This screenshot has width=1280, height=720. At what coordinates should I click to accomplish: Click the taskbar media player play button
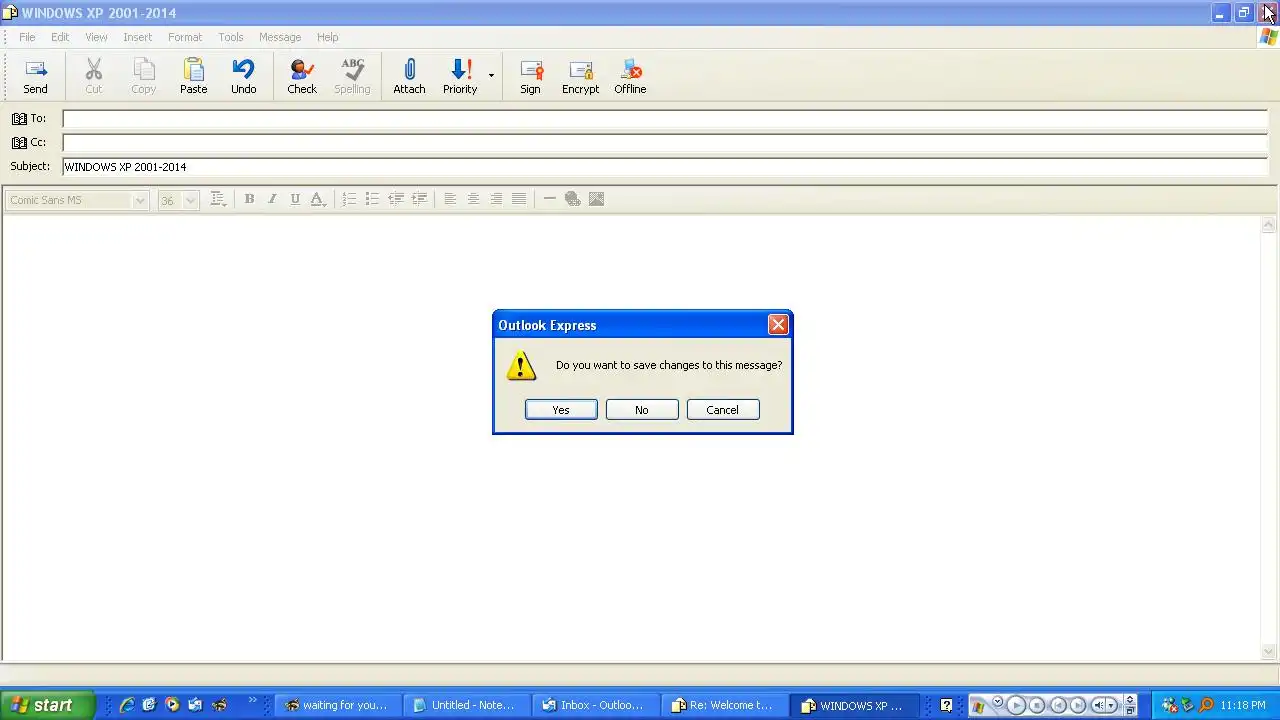(1015, 705)
